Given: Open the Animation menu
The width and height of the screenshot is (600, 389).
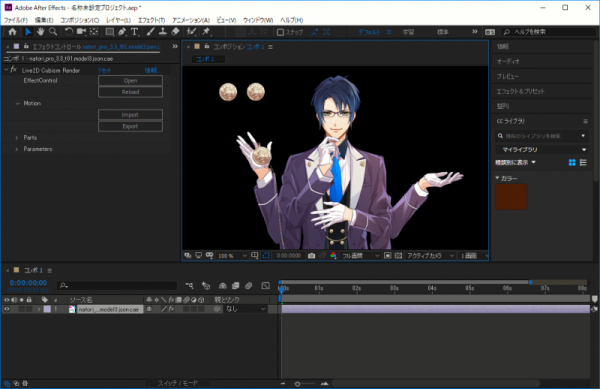Looking at the screenshot, I should pyautogui.click(x=191, y=20).
